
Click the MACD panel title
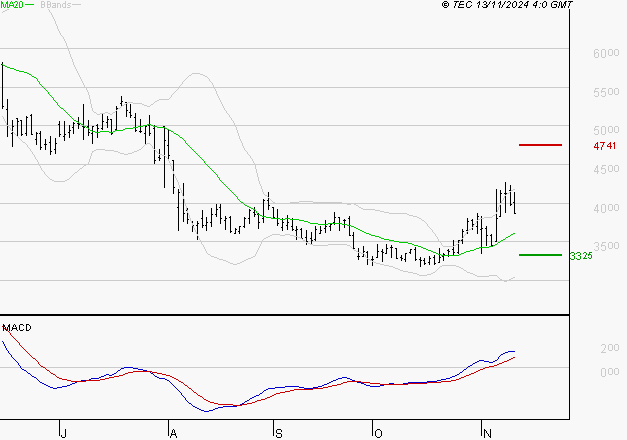pos(17,328)
